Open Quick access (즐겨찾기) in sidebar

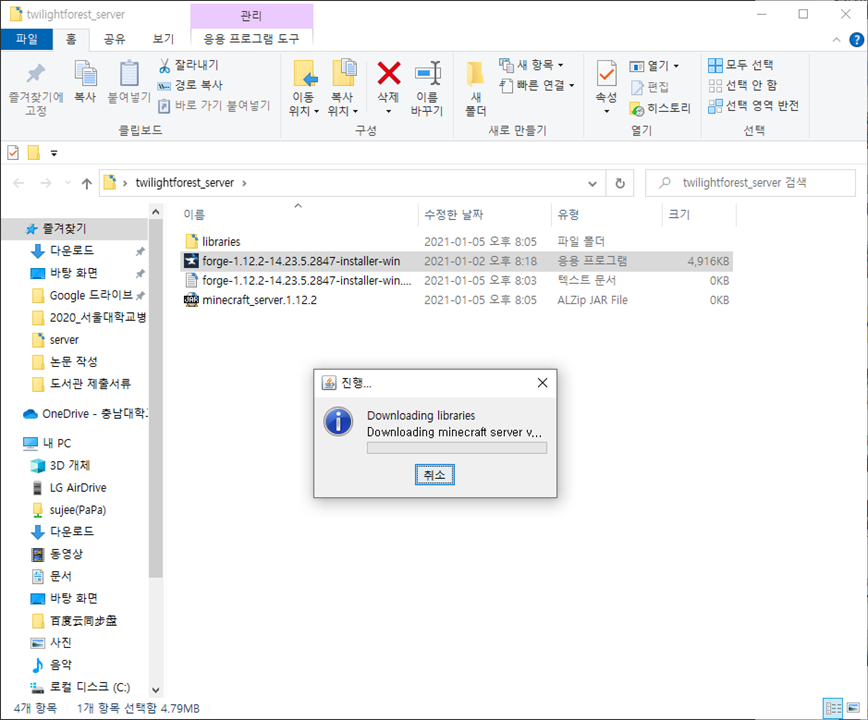75,229
